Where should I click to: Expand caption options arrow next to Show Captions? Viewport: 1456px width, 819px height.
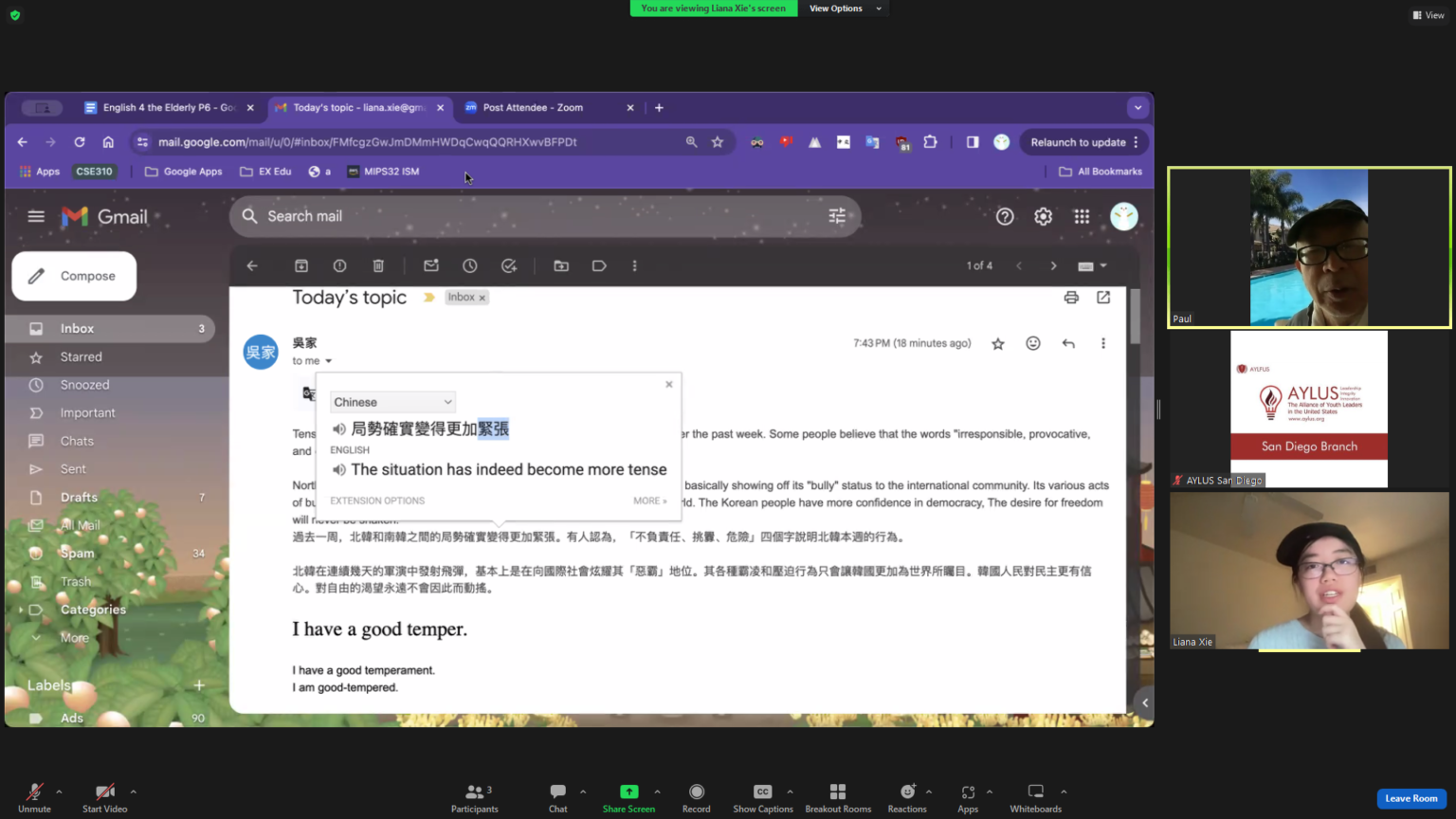[x=790, y=792]
